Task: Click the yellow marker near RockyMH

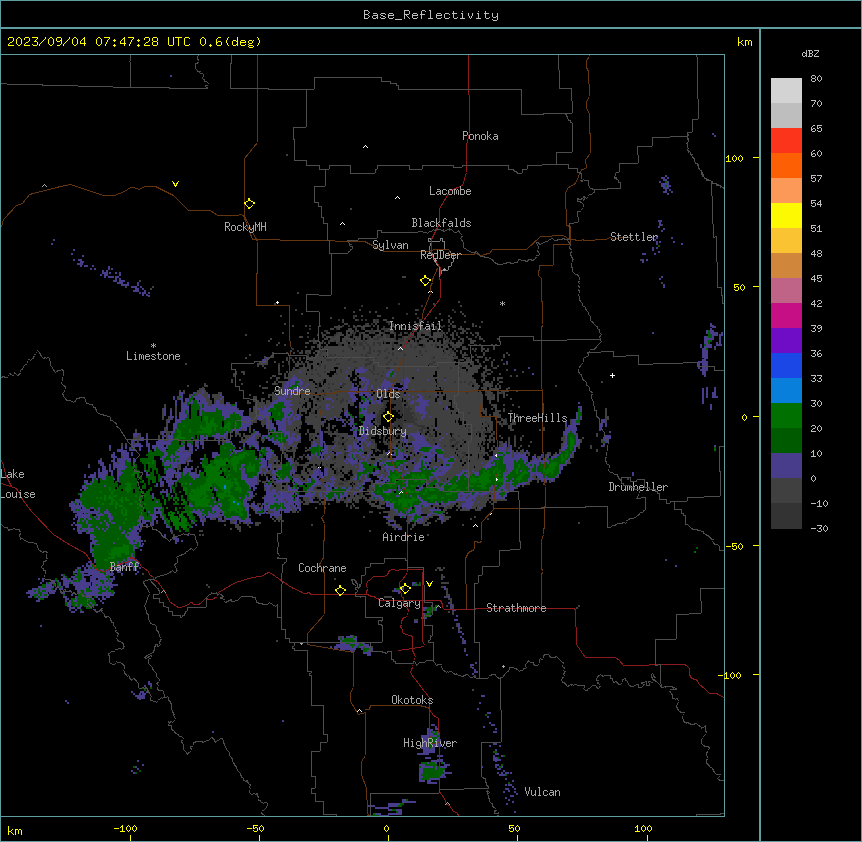Action: click(249, 204)
